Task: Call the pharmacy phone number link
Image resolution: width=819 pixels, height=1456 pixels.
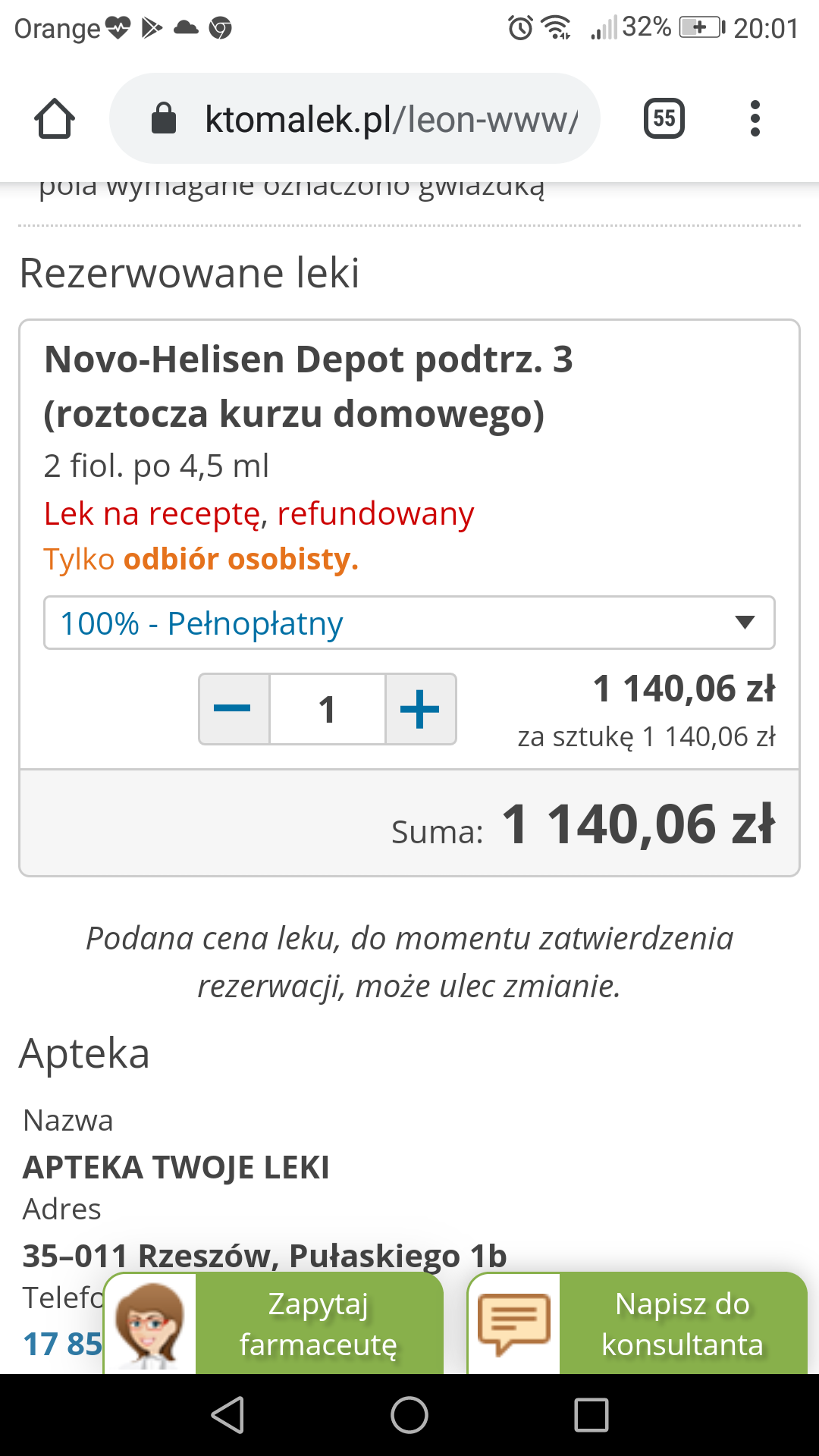Action: tap(62, 1344)
